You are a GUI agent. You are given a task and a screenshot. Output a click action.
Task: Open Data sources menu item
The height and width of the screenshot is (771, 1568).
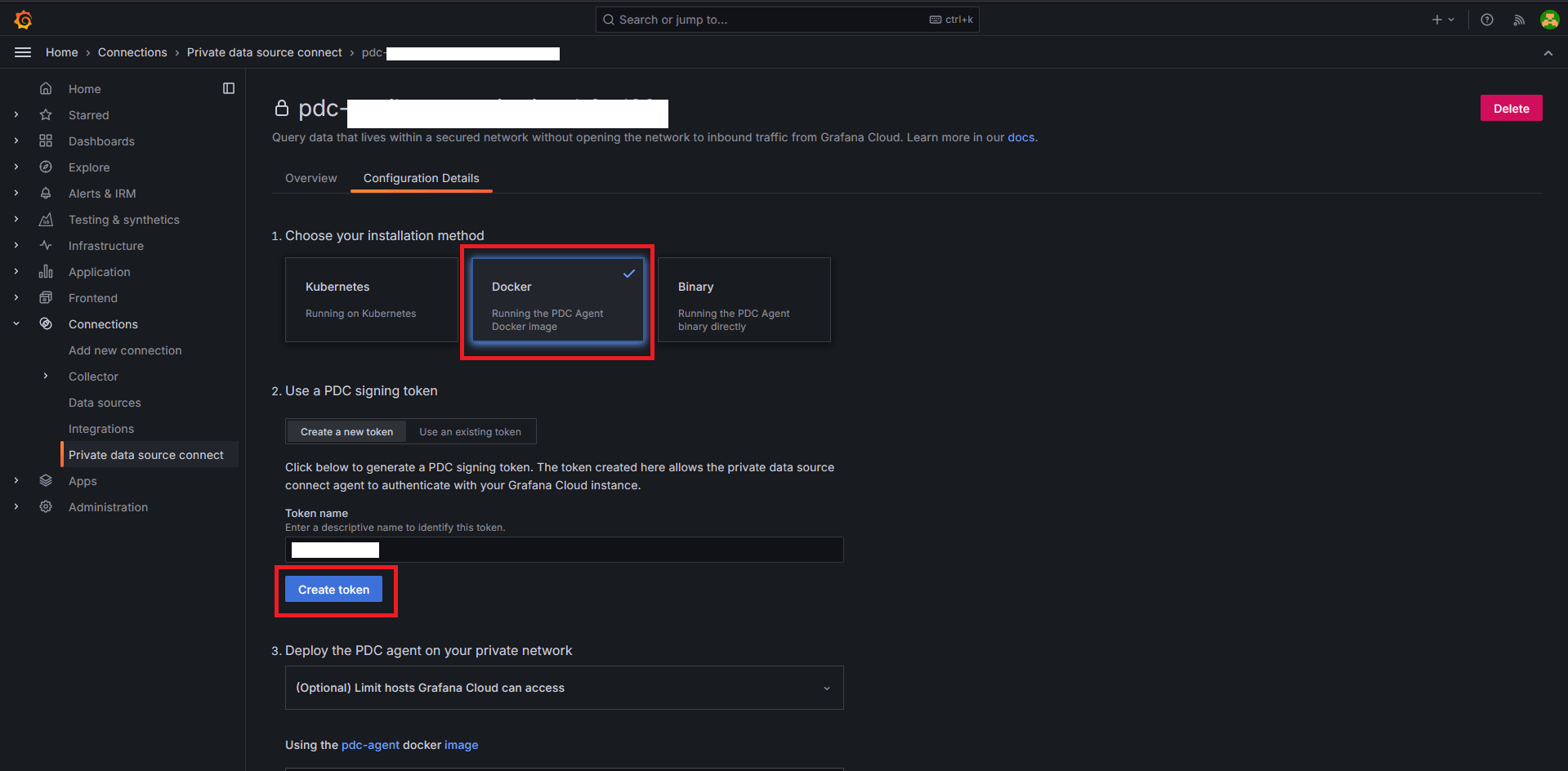coord(105,402)
